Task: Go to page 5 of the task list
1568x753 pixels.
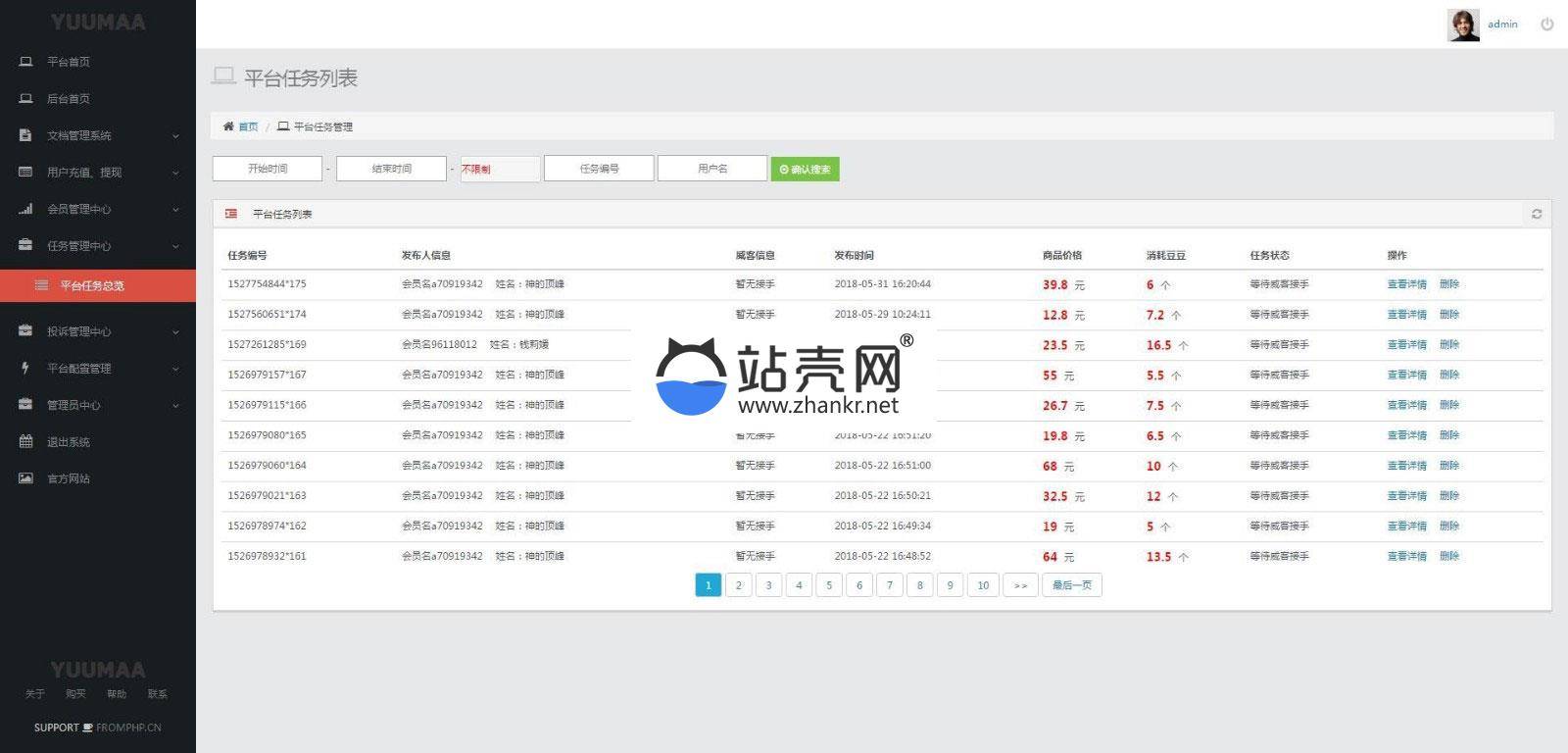Action: pos(829,585)
